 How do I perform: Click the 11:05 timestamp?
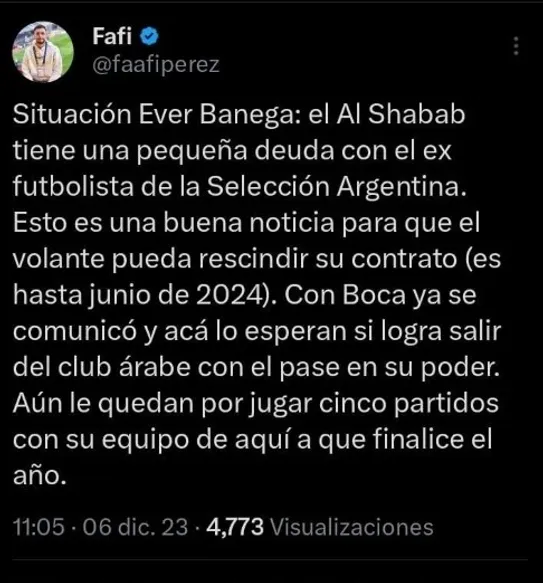click(x=39, y=527)
